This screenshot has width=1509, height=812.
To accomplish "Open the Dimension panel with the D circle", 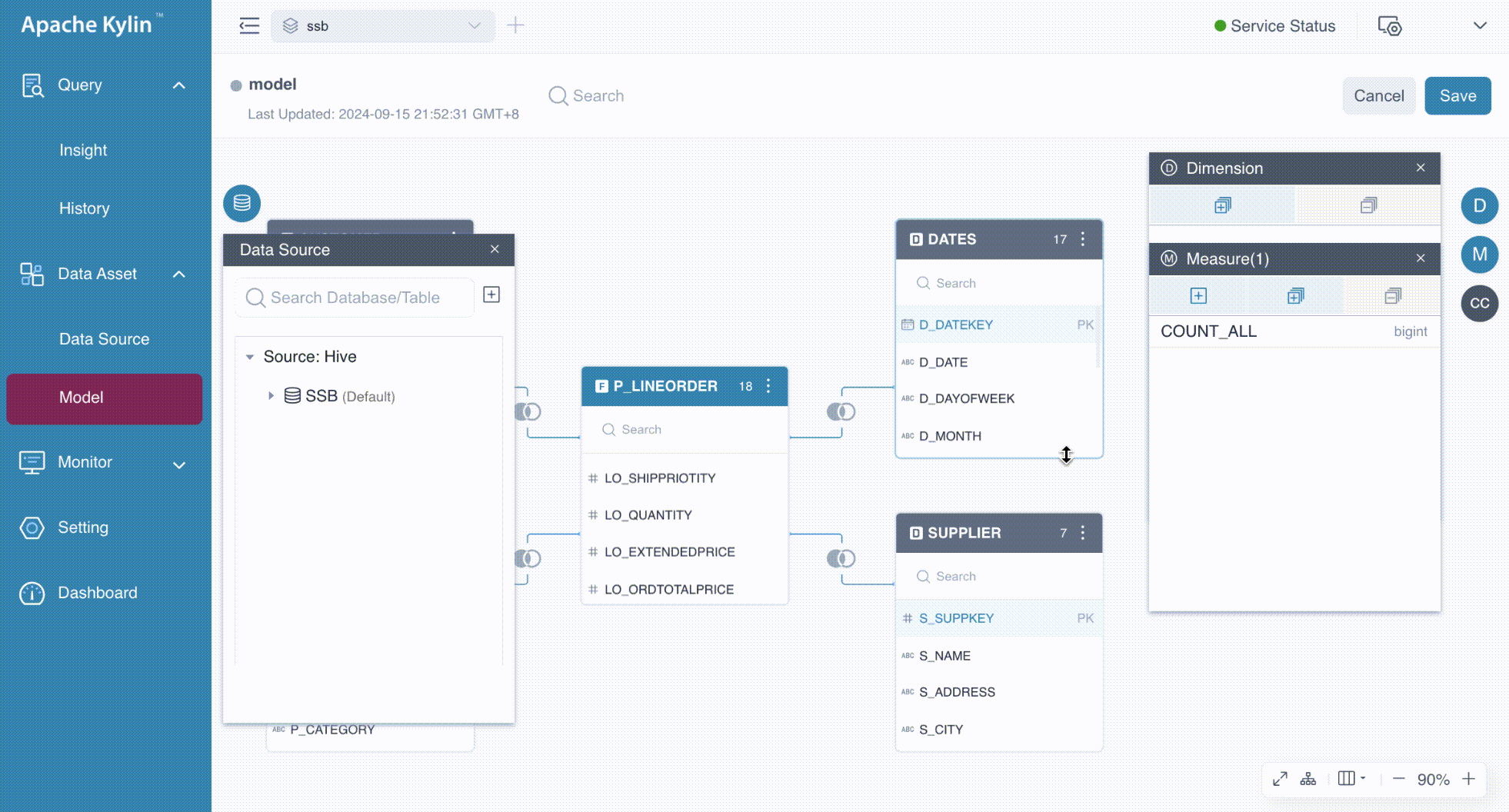I will pyautogui.click(x=1479, y=206).
